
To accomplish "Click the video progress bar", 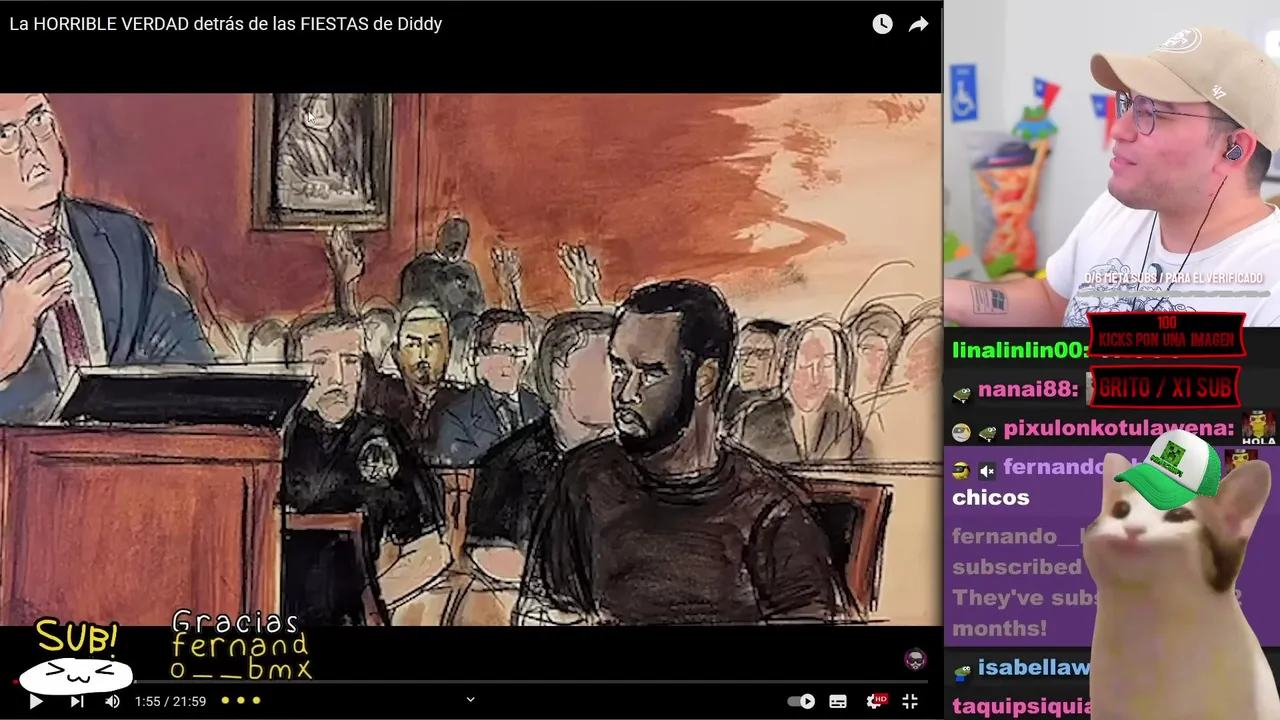I will (x=470, y=682).
